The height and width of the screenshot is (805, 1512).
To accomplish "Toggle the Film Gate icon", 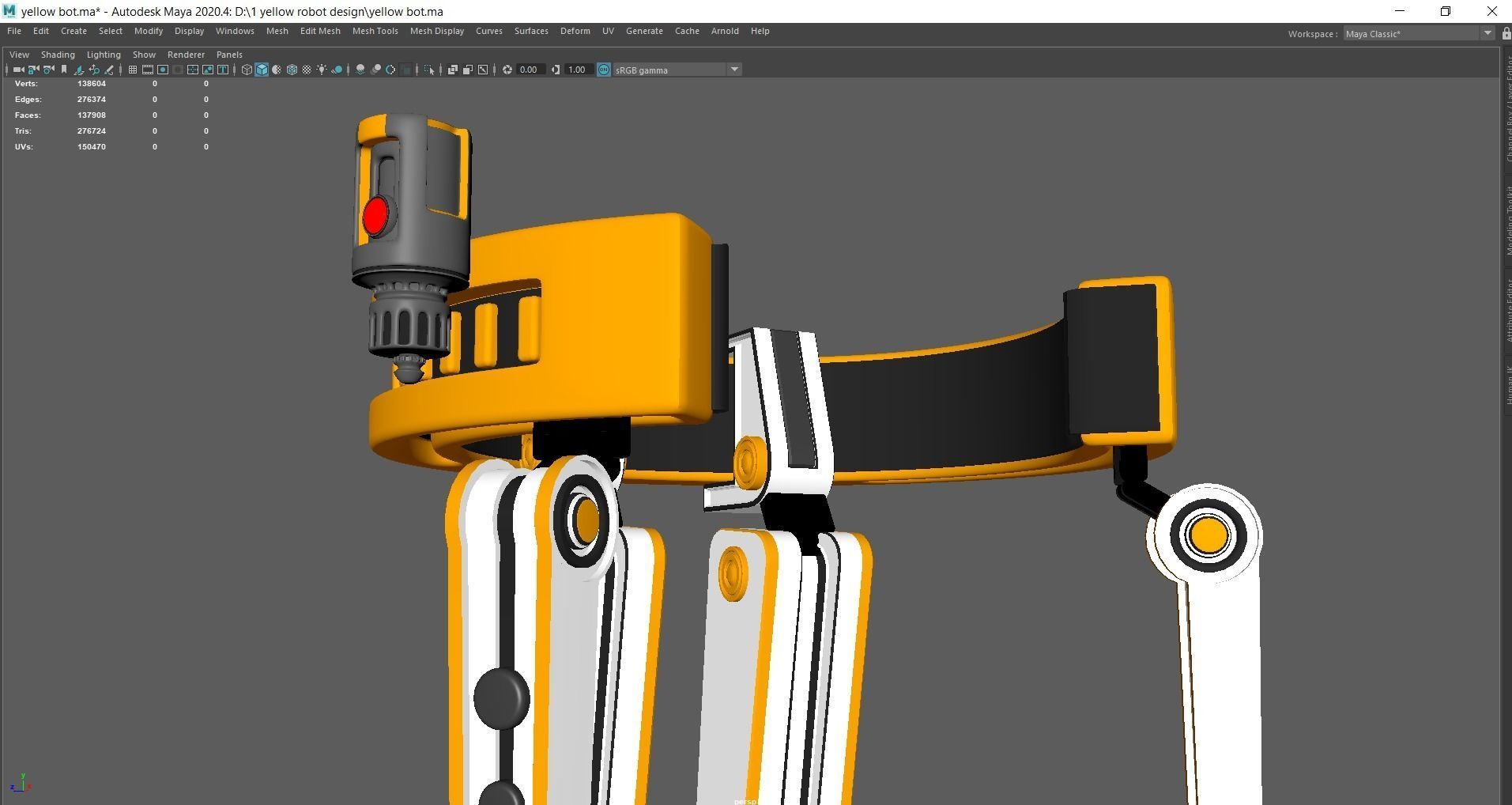I will tap(148, 70).
